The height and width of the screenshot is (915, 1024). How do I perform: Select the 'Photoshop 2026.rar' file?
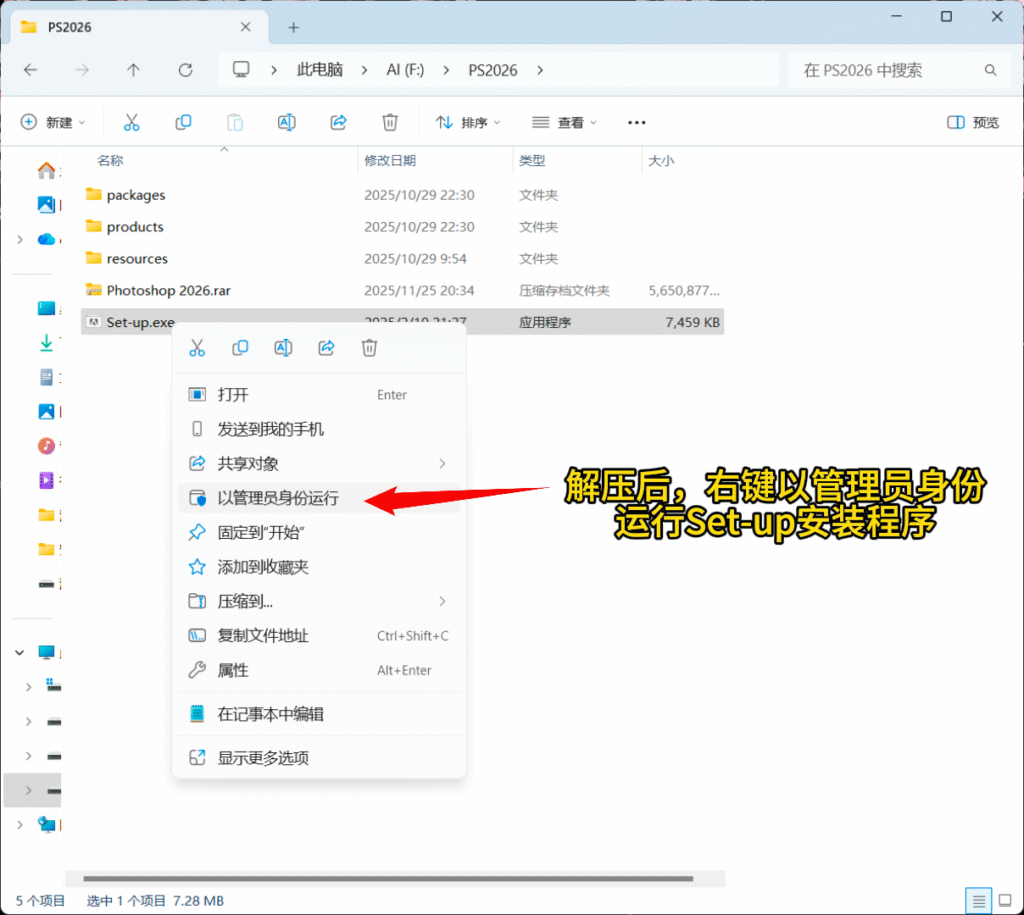[x=168, y=290]
